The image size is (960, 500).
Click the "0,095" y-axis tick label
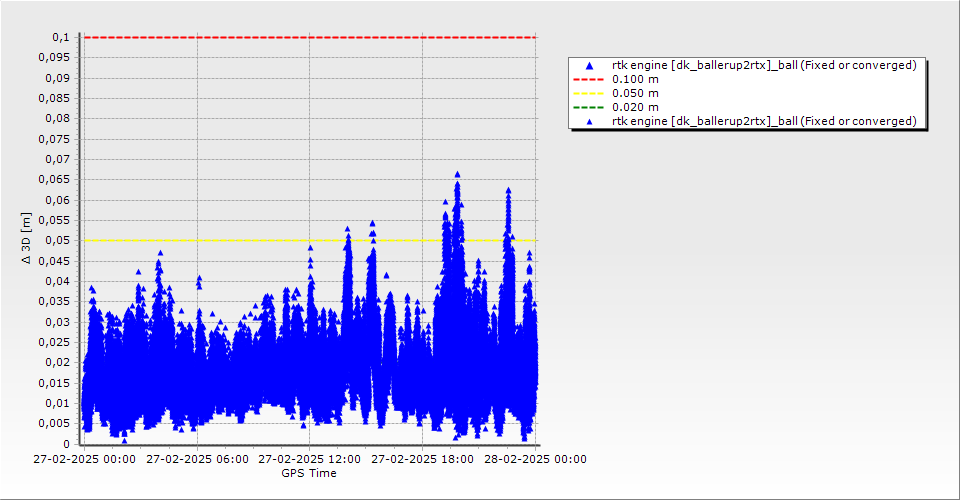(x=54, y=58)
